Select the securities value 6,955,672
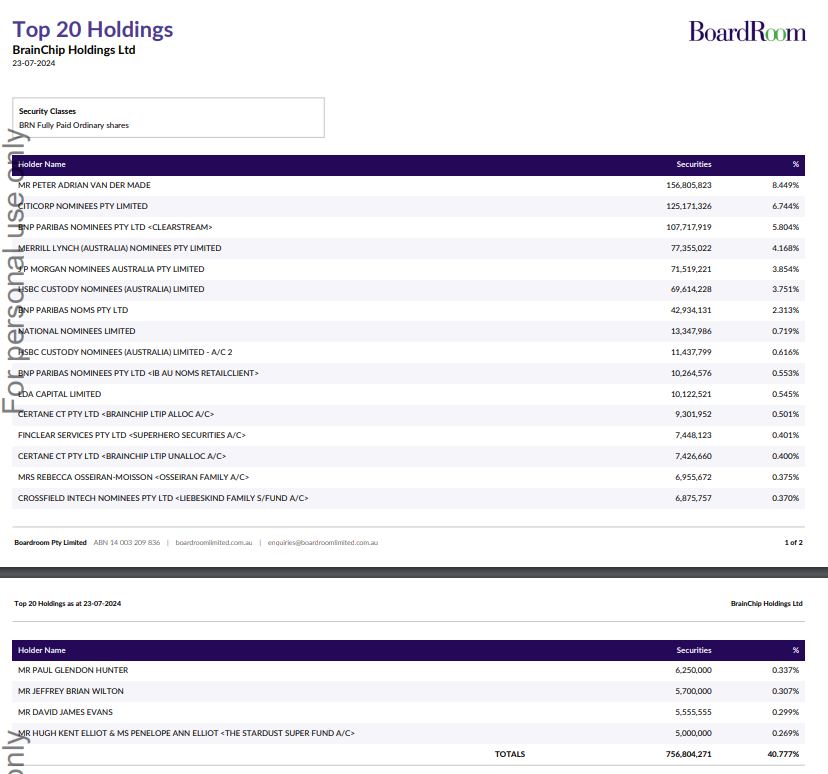This screenshot has height=774, width=828. pos(693,477)
